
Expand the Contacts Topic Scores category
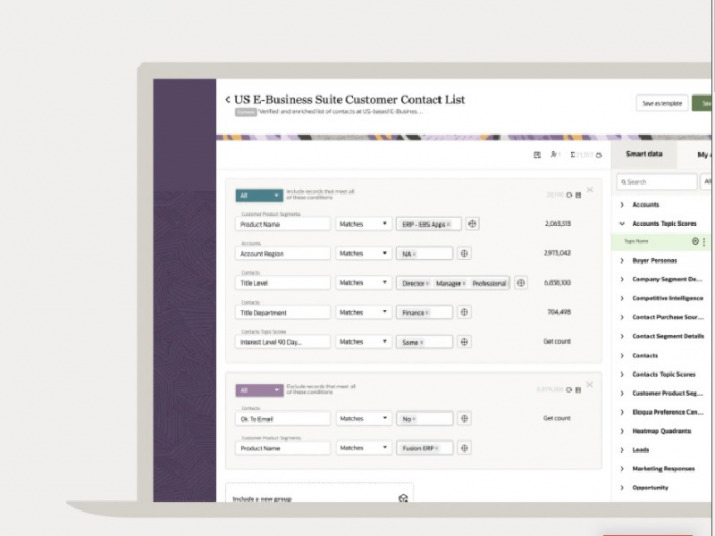pyautogui.click(x=622, y=374)
